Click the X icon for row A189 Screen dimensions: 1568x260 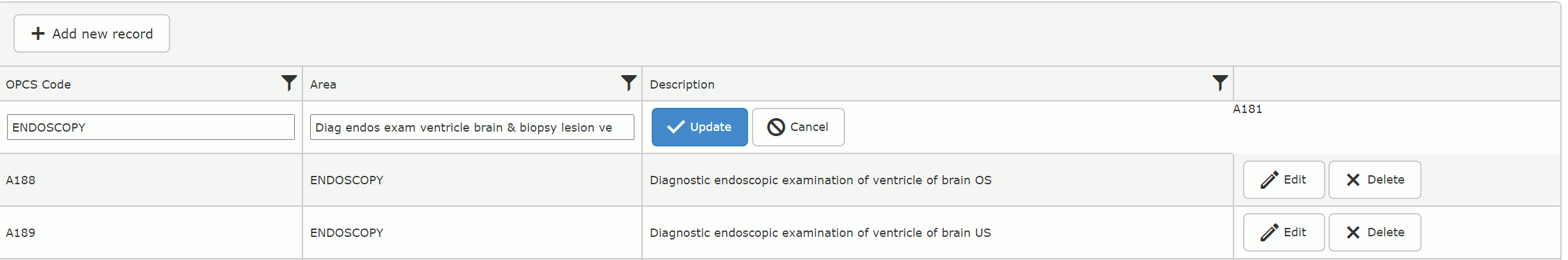(1353, 232)
